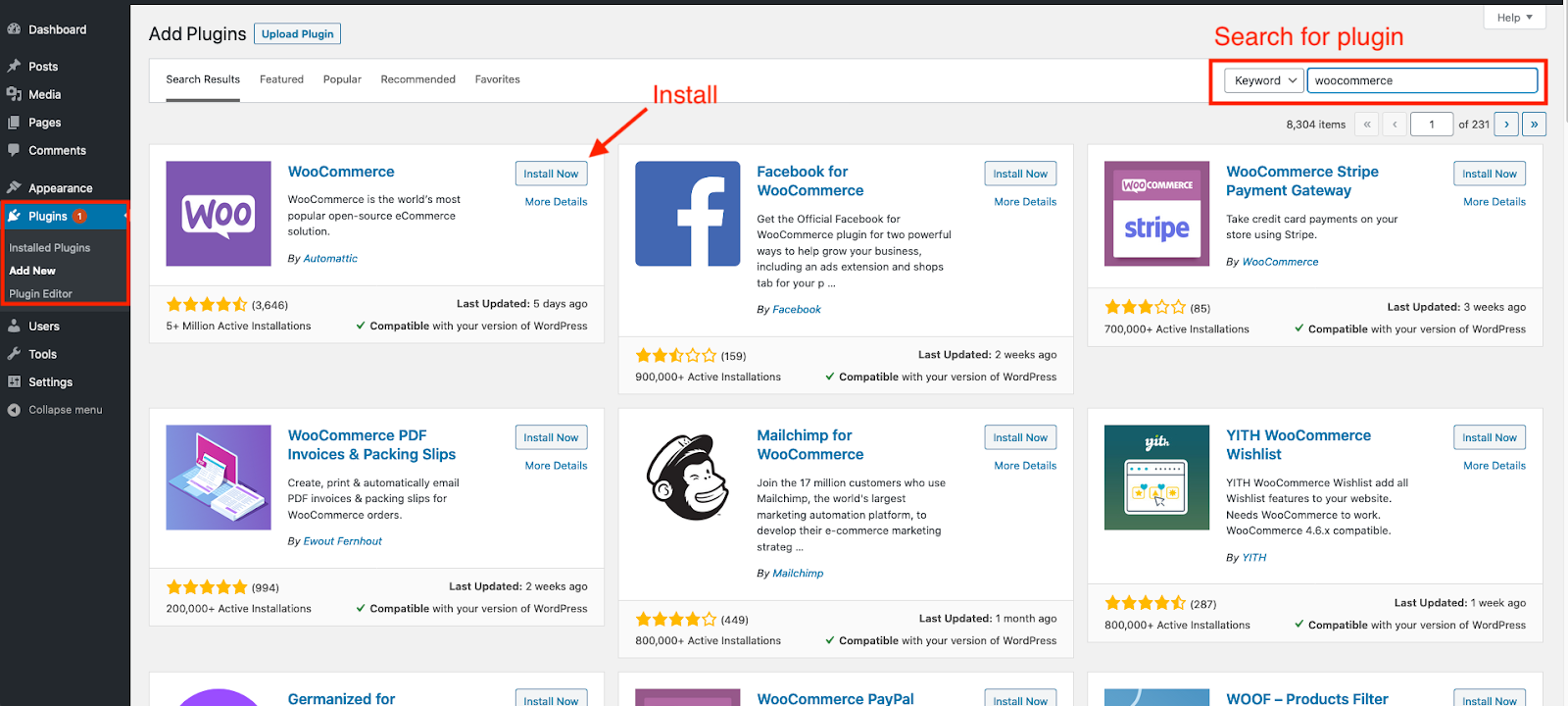Open the Ewout Fernhout author link
1568x706 pixels.
coord(343,541)
